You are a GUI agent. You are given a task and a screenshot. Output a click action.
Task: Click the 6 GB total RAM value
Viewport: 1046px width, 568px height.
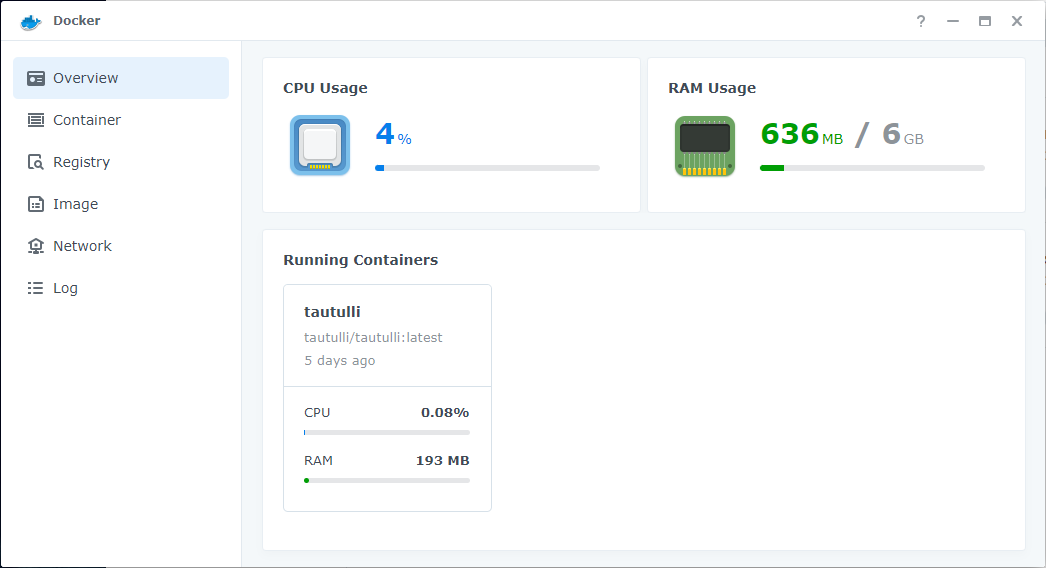[903, 134]
